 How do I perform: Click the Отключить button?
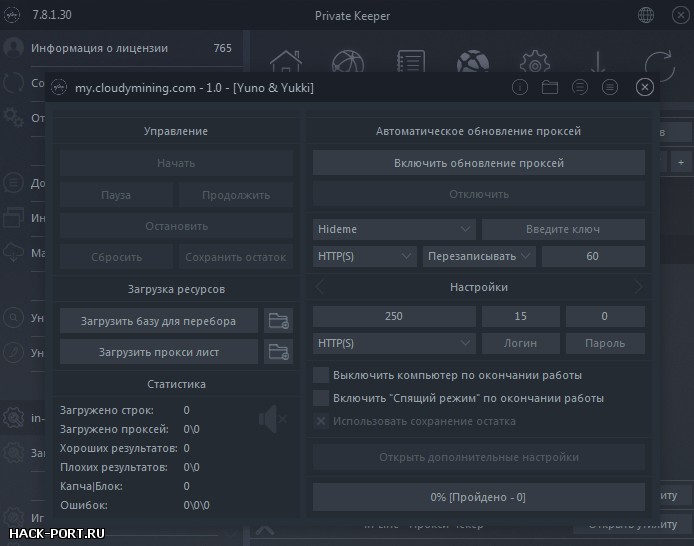[x=479, y=194]
